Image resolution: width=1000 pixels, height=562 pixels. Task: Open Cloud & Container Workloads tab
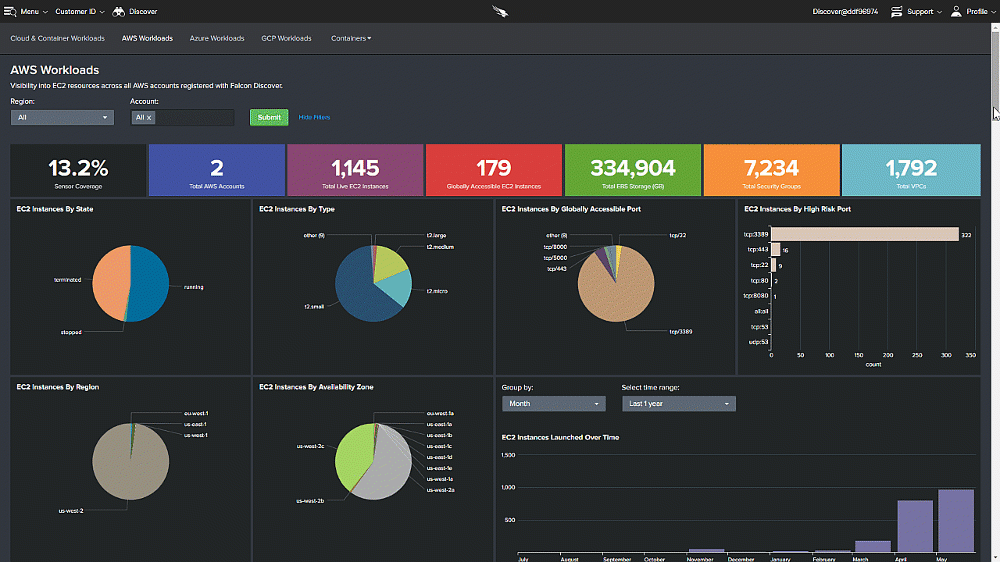click(57, 39)
